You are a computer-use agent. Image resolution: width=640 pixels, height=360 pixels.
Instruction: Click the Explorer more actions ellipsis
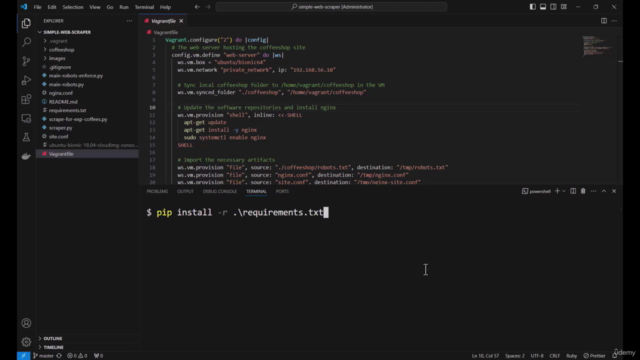click(x=129, y=21)
